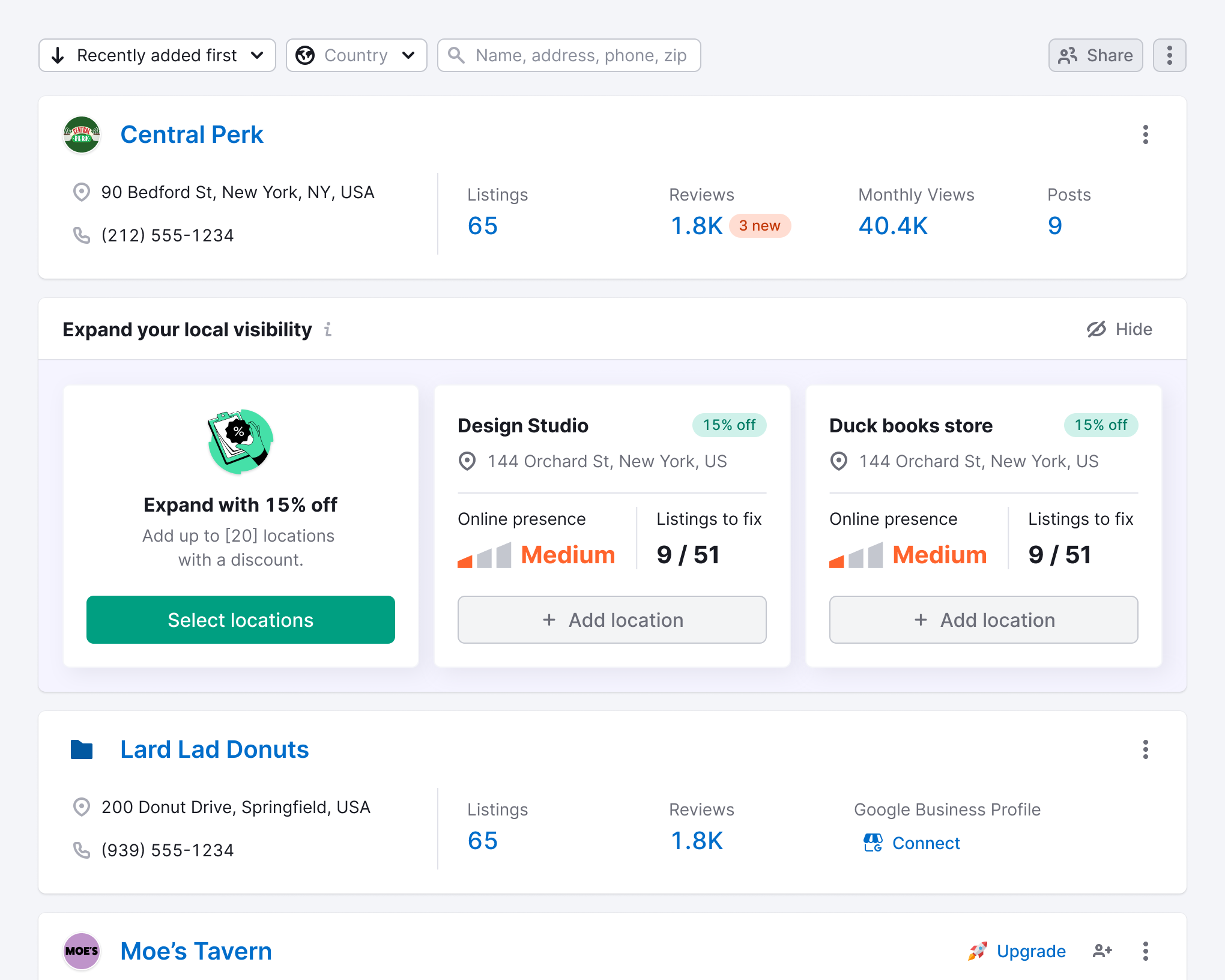Click the info icon beside Expand your local visibility
The width and height of the screenshot is (1225, 980).
coord(328,329)
